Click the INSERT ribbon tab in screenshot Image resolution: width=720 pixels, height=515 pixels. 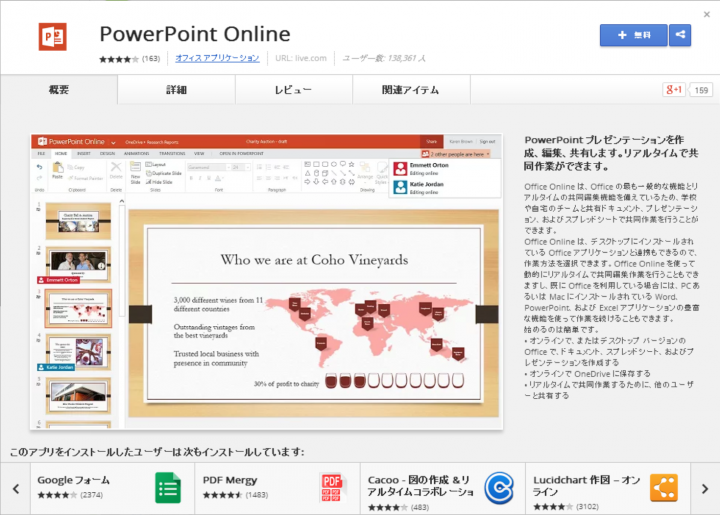pyautogui.click(x=84, y=153)
